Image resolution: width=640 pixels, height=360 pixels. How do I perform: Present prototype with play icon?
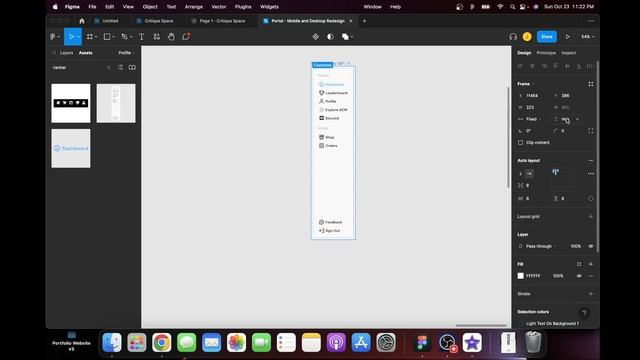click(568, 37)
